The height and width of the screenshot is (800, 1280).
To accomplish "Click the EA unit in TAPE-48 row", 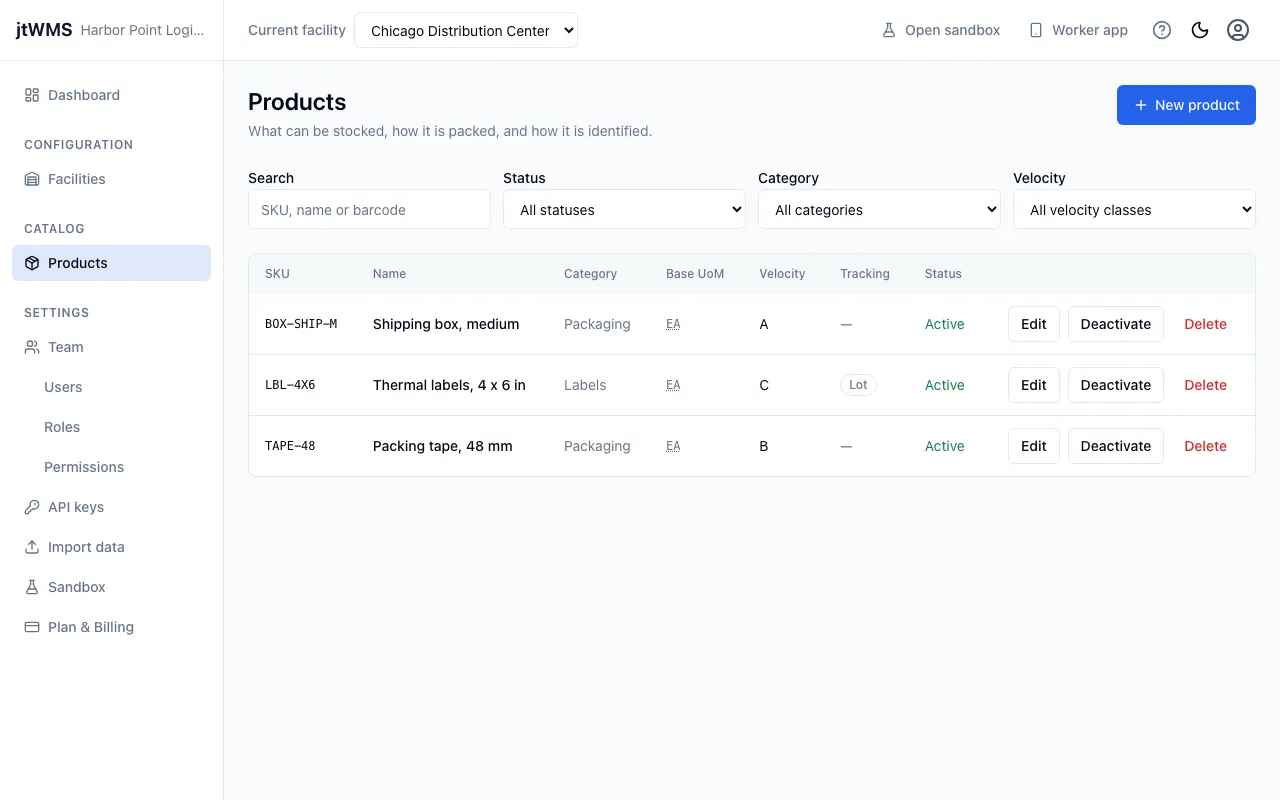I will coord(673,446).
